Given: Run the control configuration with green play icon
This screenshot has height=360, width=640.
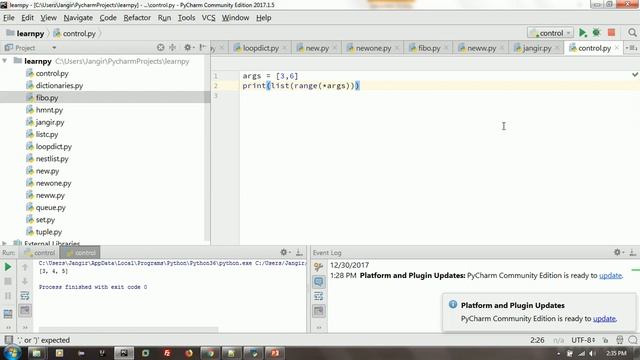Looking at the screenshot, I should tap(583, 33).
